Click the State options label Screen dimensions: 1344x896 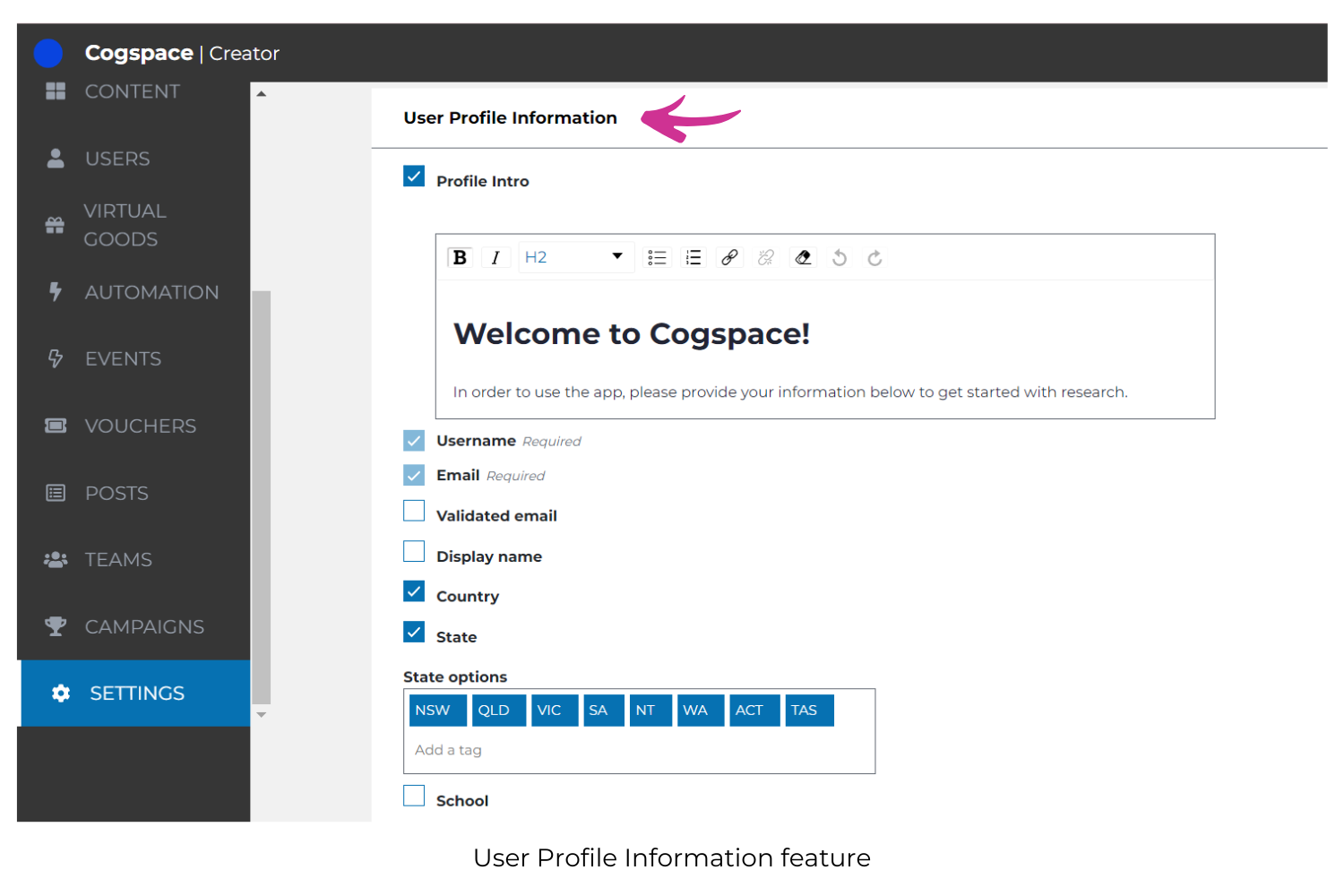click(x=455, y=676)
